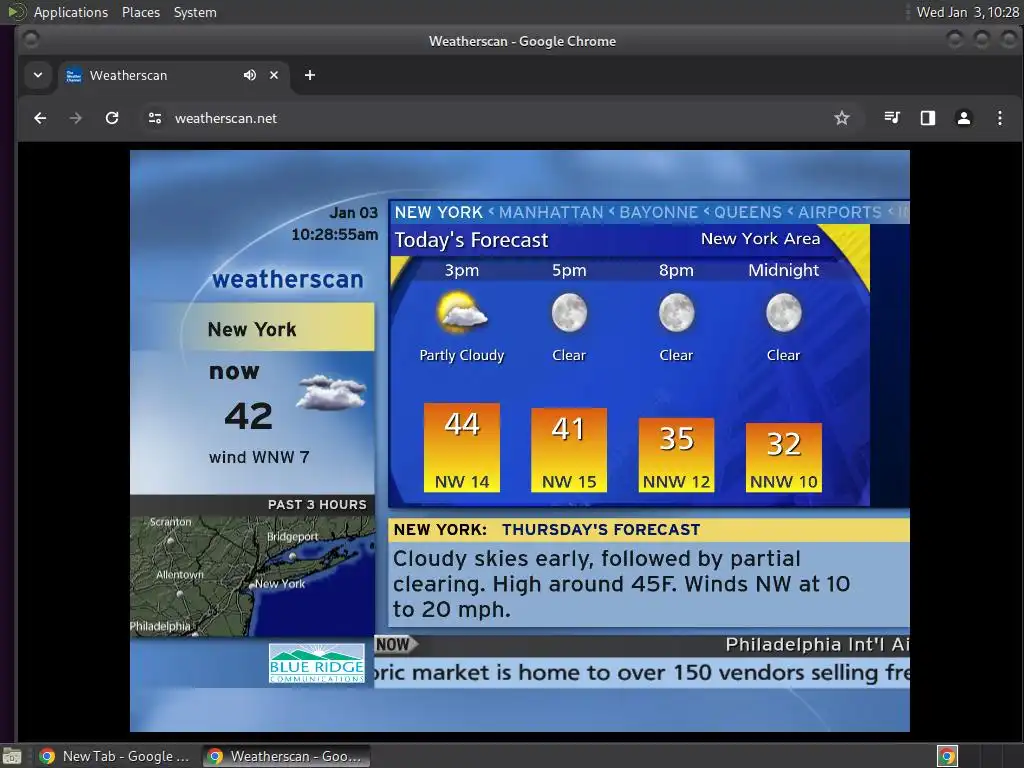Open Chrome's three-dot menu
This screenshot has width=1024, height=768.
1000,118
